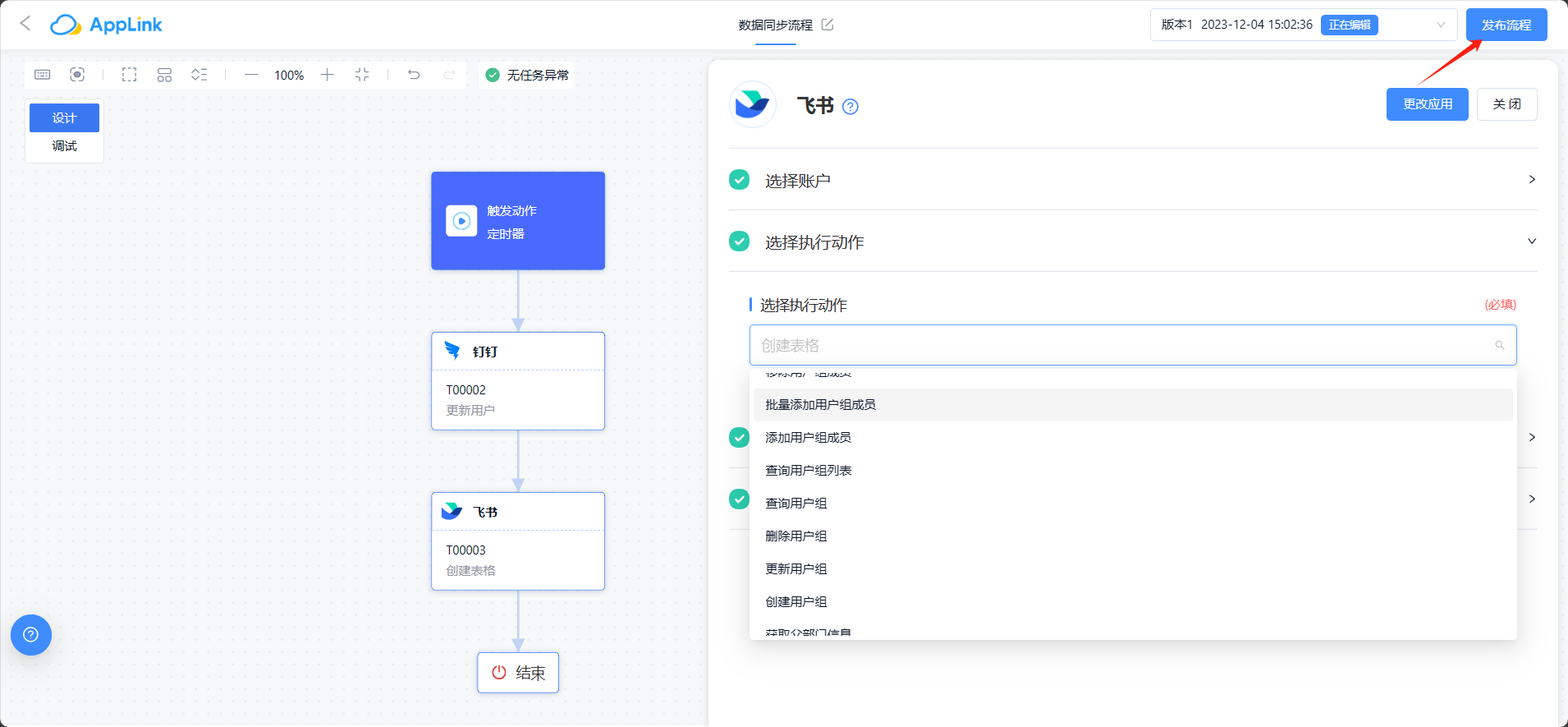Click the auto-layout toolbar icon
1568x727 pixels.
coord(164,75)
